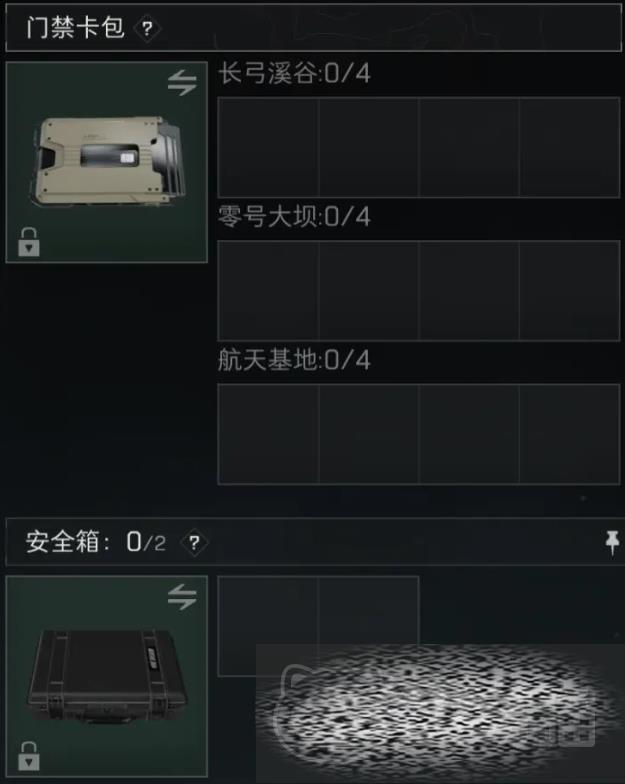Select the keycard case item image
The width and height of the screenshot is (625, 784).
tap(106, 162)
